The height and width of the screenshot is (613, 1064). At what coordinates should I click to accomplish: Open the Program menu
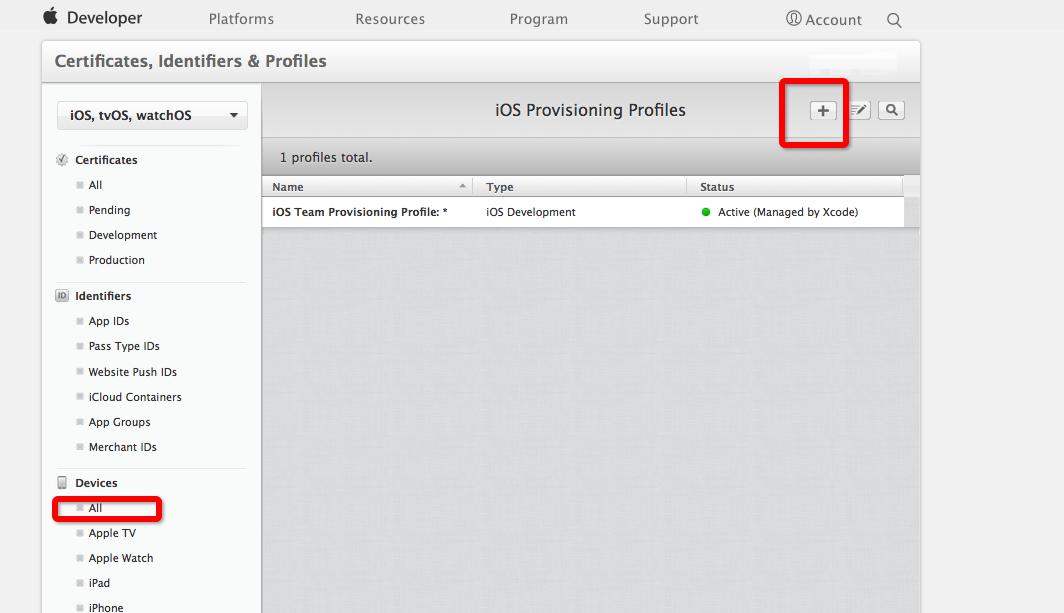coord(539,19)
